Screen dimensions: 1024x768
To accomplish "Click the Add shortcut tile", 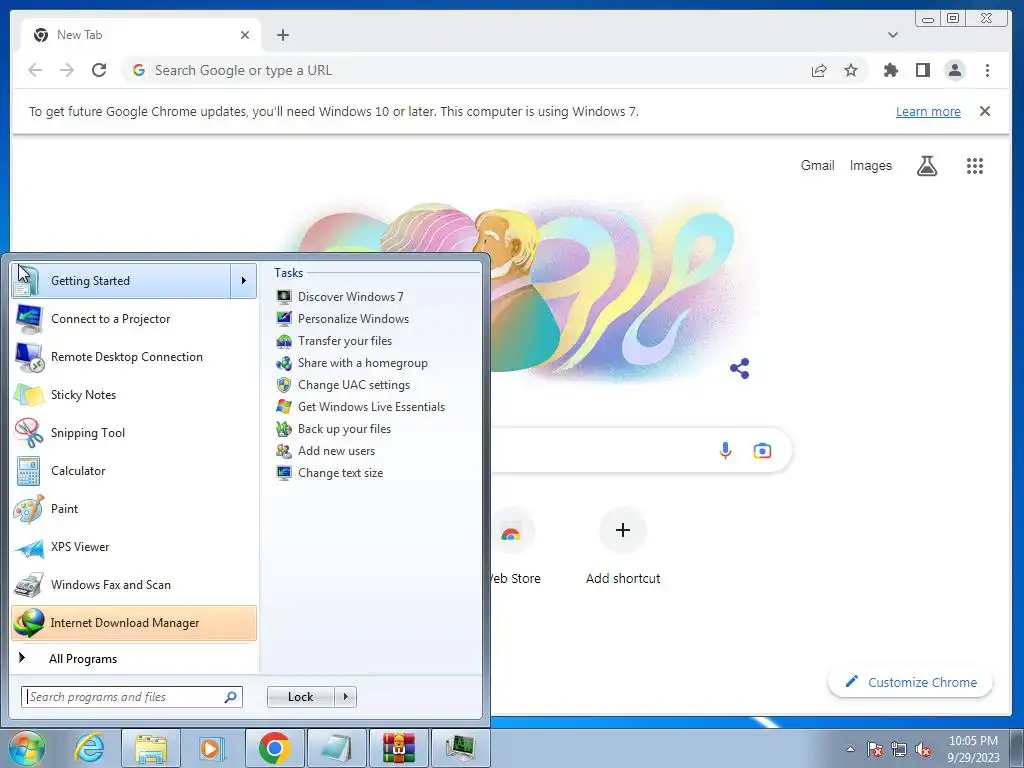I will [x=623, y=547].
